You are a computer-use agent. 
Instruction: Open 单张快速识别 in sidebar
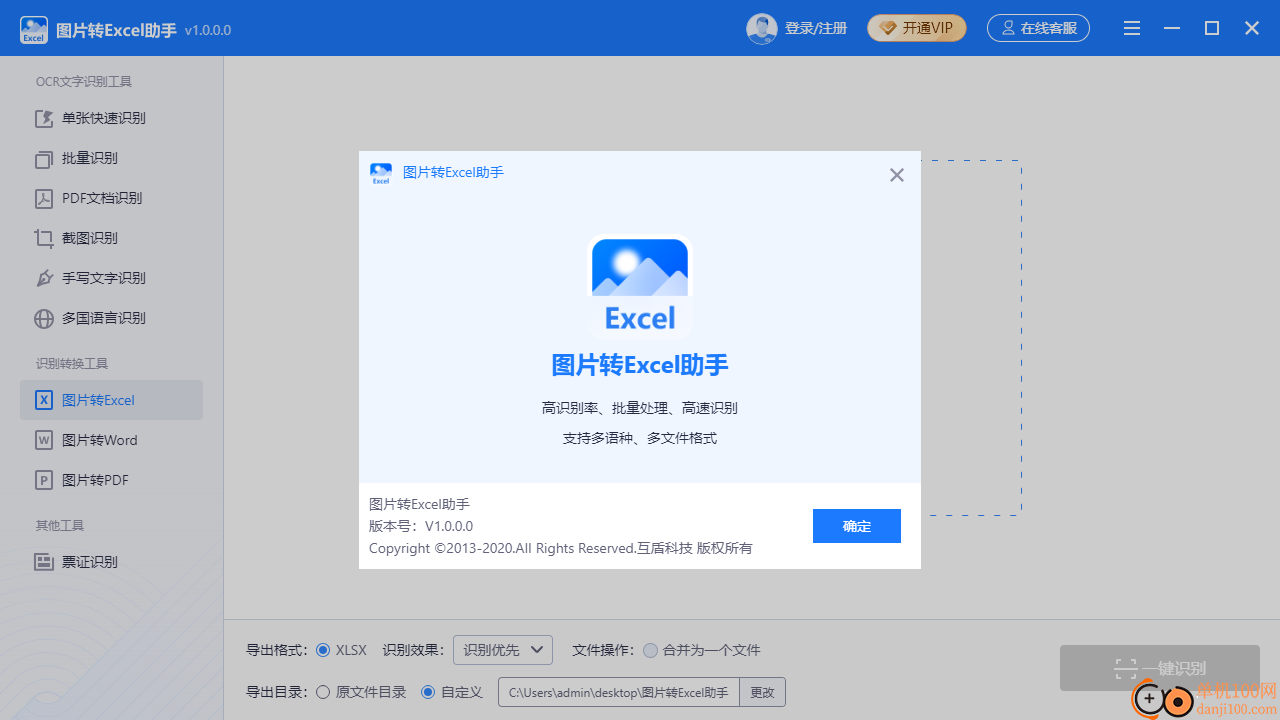111,118
